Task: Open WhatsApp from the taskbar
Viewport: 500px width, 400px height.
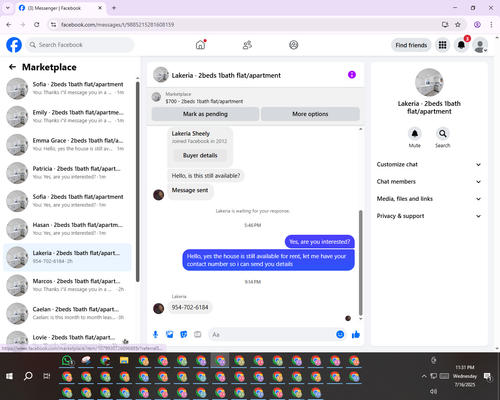Action: [67, 361]
